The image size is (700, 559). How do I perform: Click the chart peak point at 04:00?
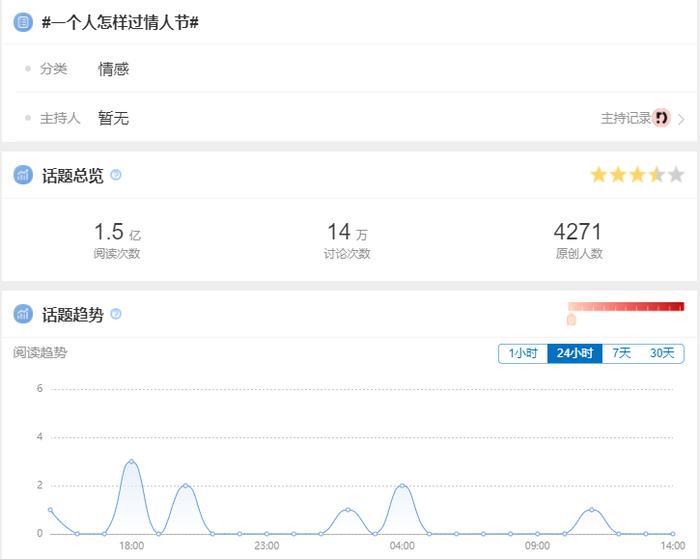click(402, 485)
